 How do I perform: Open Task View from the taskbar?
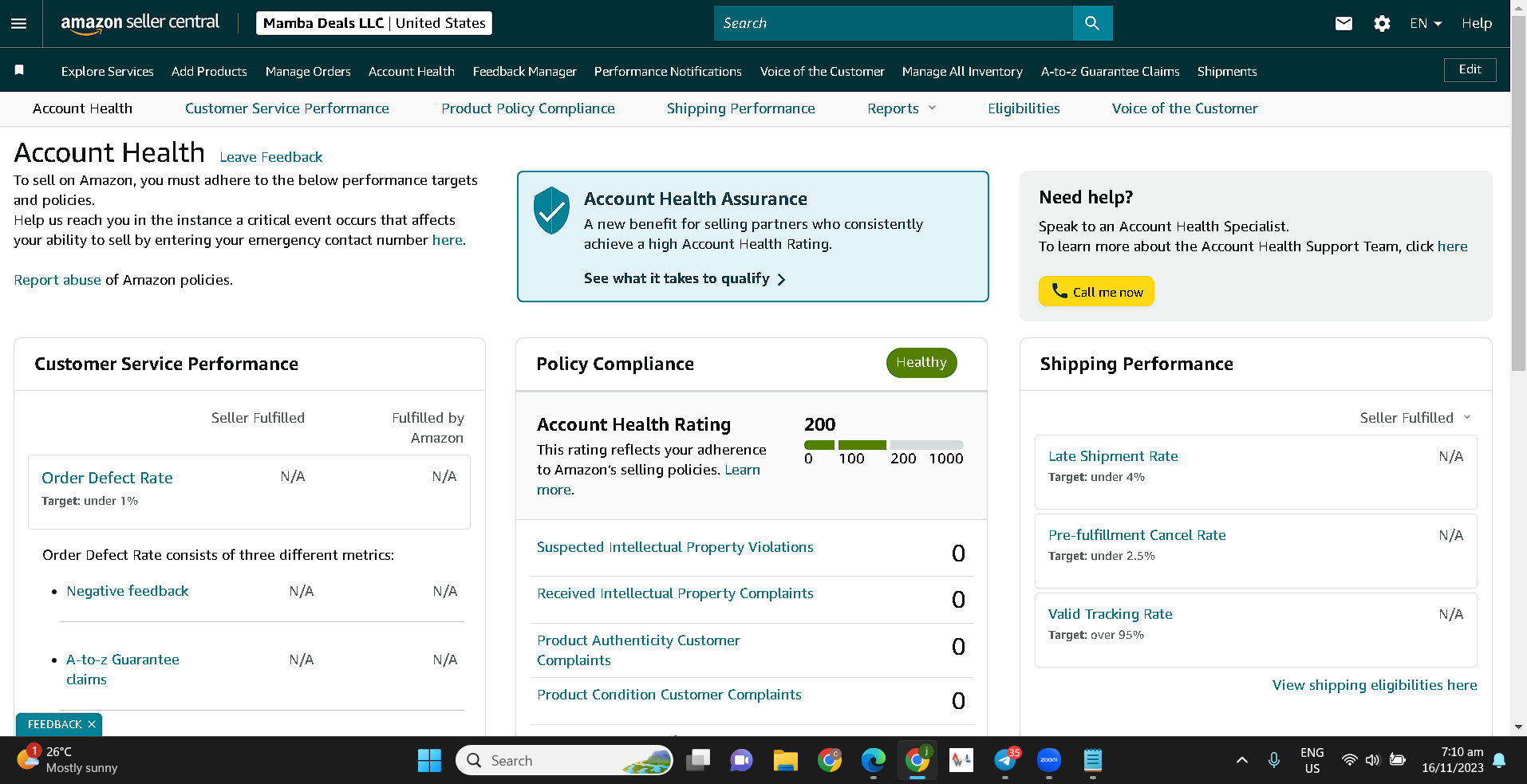(698, 760)
